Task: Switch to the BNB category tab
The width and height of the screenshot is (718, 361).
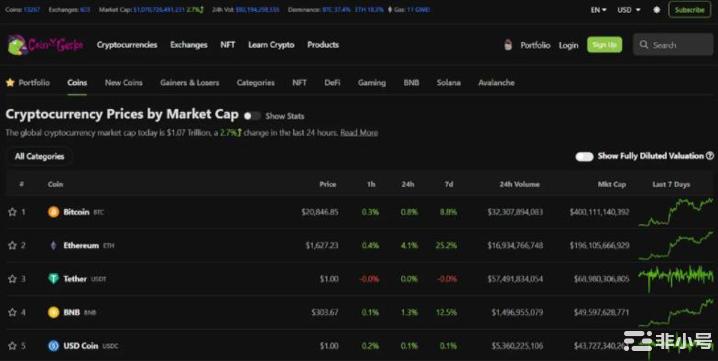Action: click(411, 82)
